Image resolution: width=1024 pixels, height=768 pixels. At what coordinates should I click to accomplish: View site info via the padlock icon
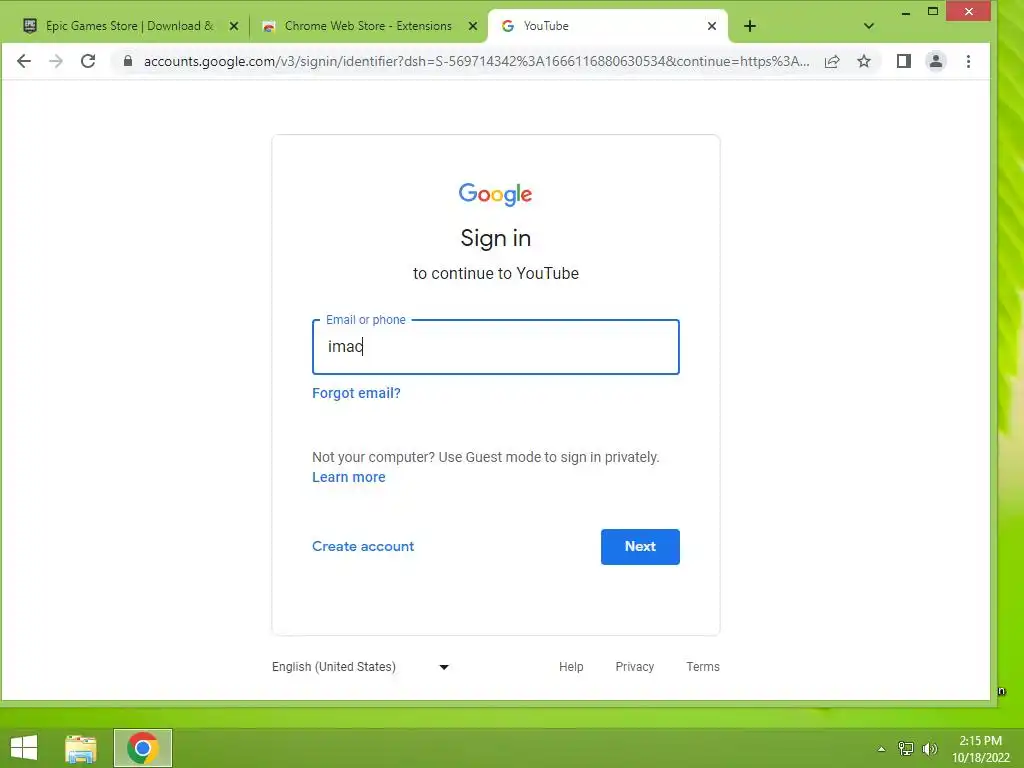[128, 61]
